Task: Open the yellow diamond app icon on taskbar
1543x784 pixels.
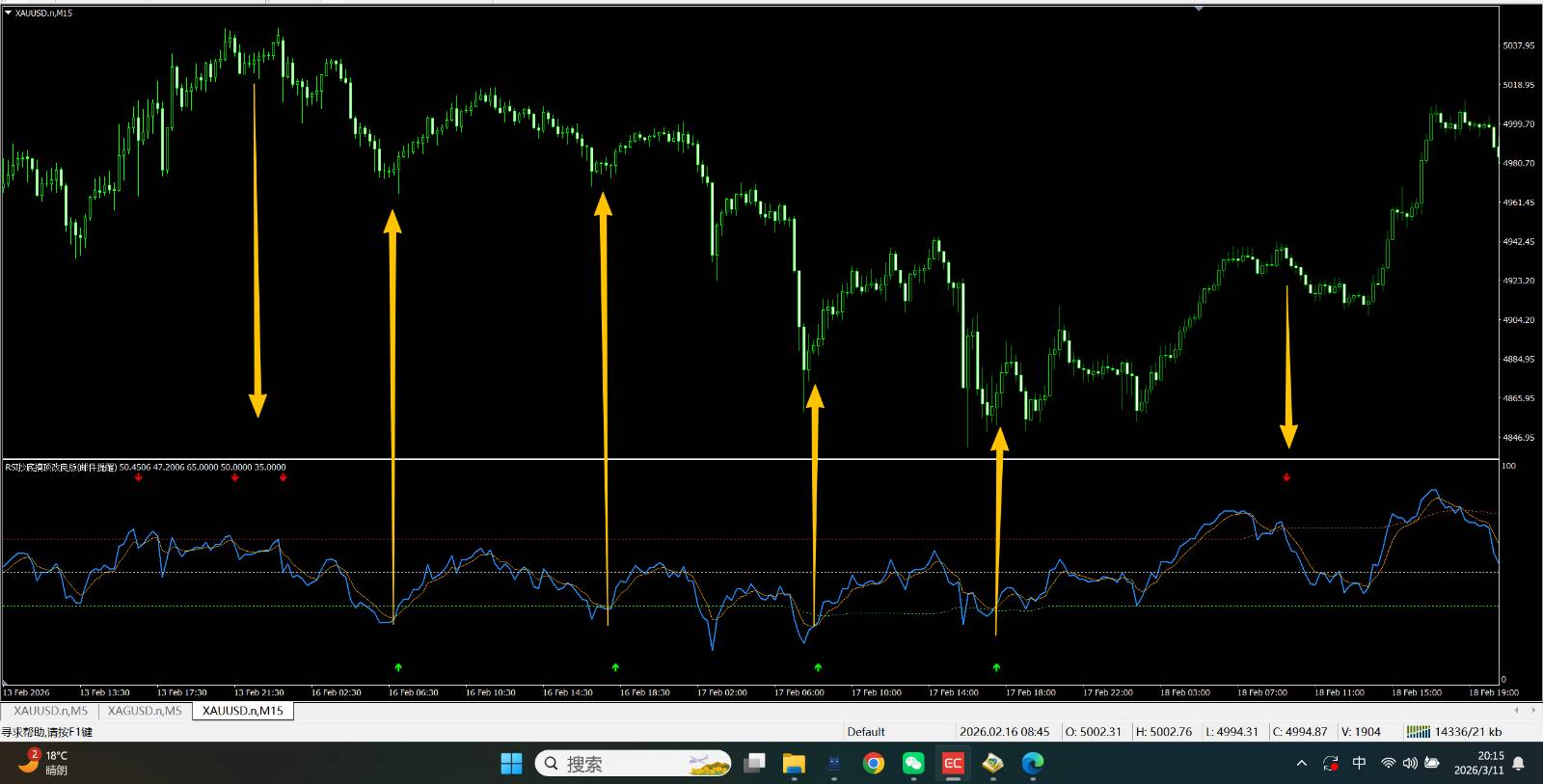Action: [x=992, y=764]
